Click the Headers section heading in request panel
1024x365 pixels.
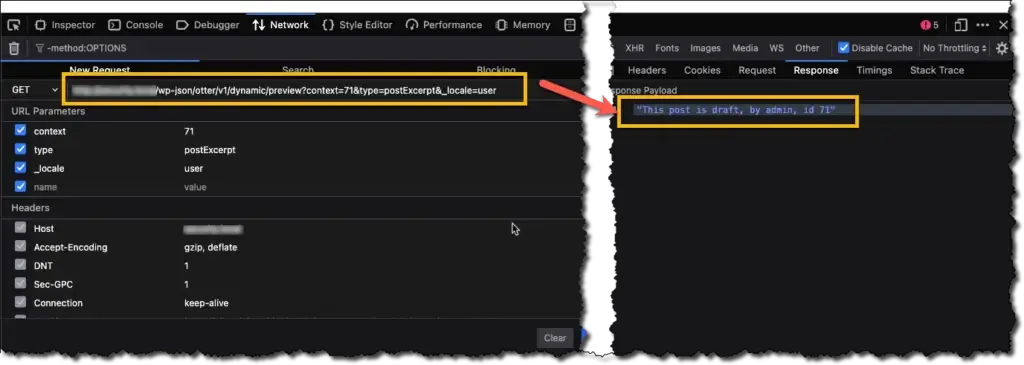[x=30, y=208]
